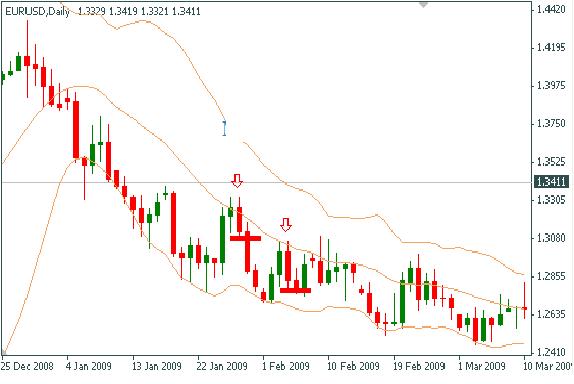Click the 25 Dec 2008 date label

[27, 366]
